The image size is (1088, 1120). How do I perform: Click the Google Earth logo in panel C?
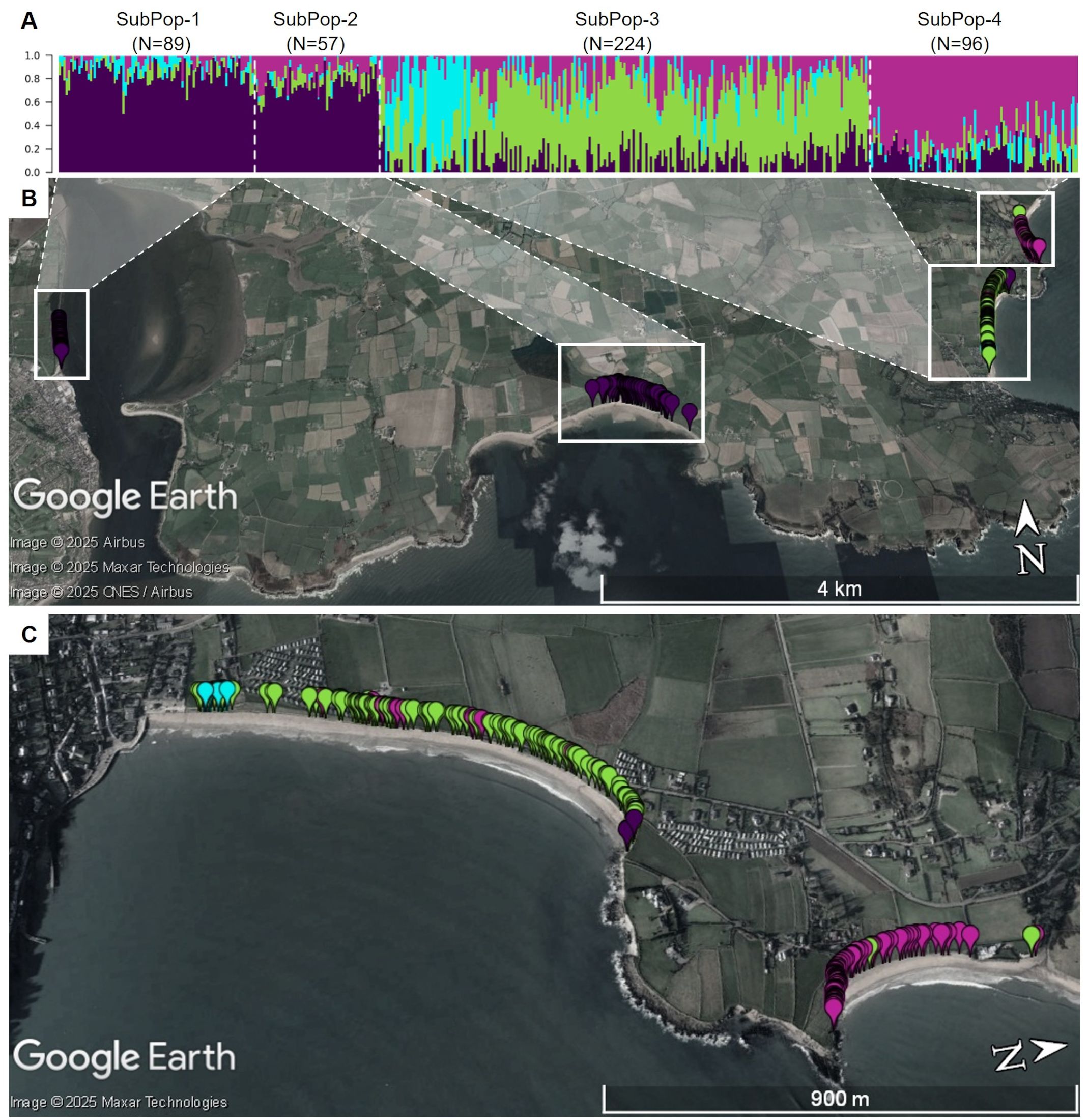(125, 1056)
